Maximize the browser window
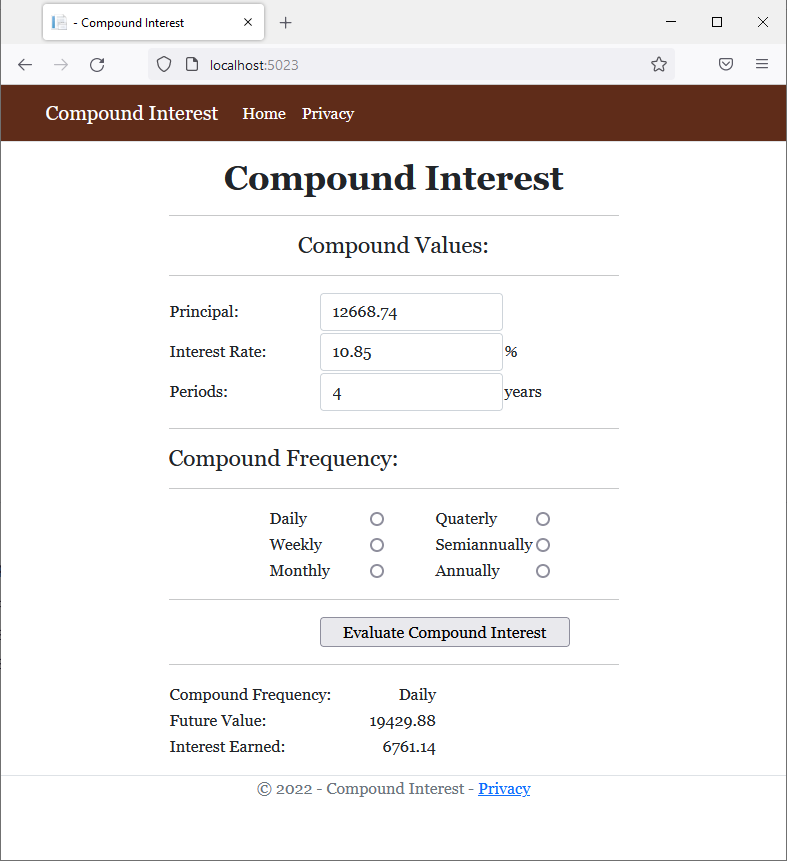This screenshot has height=861, width=787. (717, 22)
